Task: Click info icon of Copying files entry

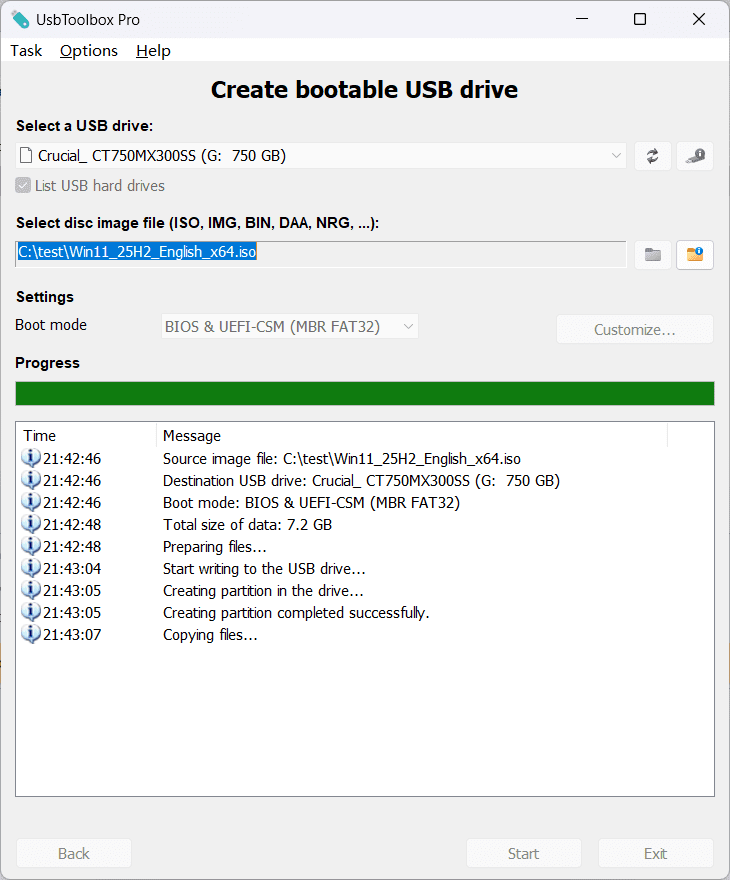Action: [x=31, y=635]
